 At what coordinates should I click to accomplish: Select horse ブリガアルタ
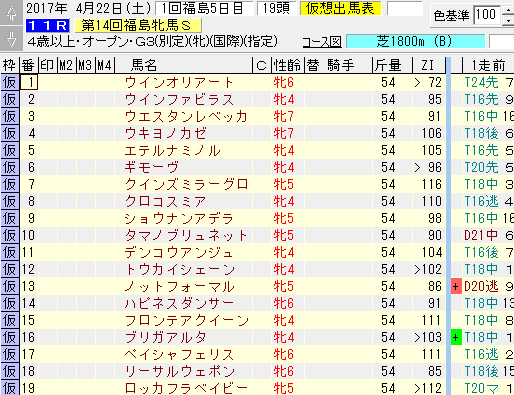point(166,337)
